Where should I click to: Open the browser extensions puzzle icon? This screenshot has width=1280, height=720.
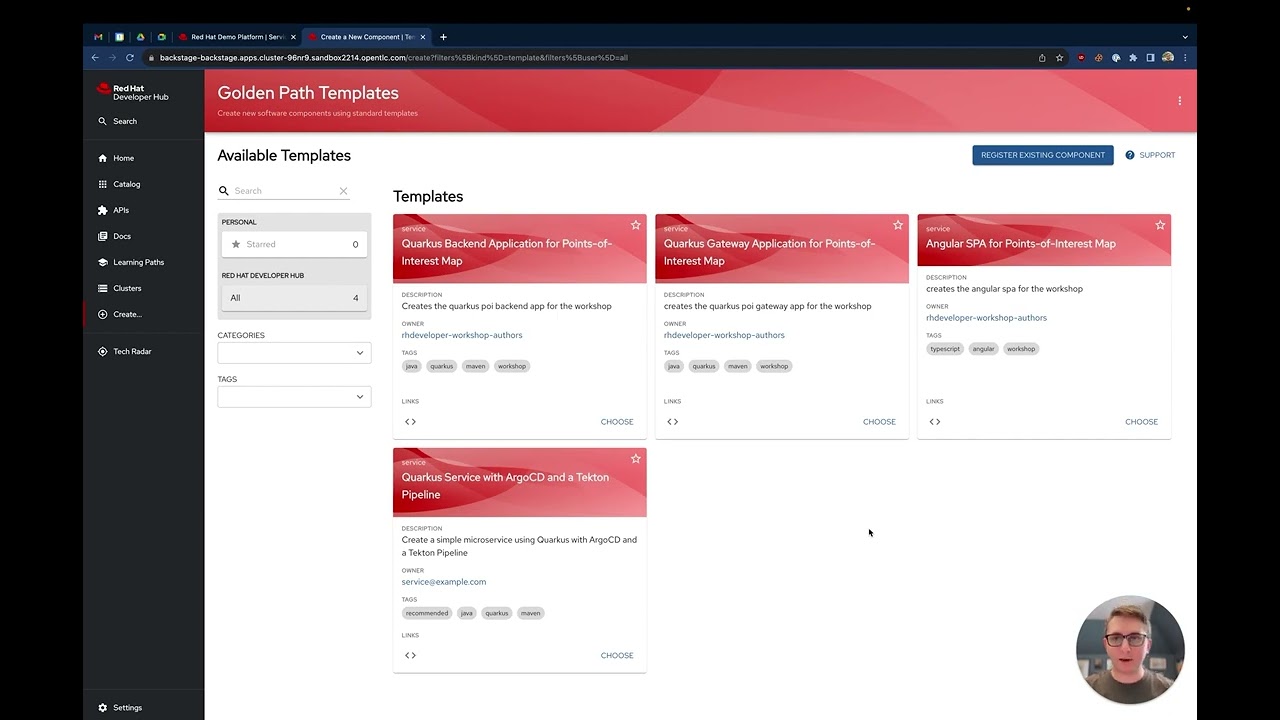(x=1133, y=57)
